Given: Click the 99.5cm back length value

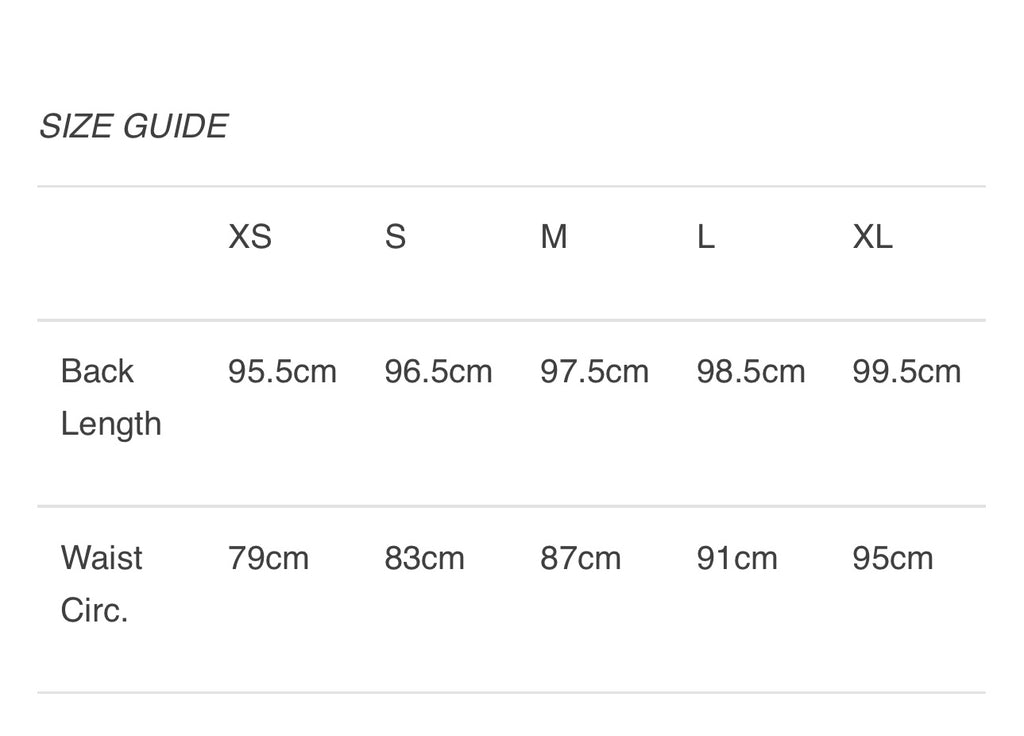Looking at the screenshot, I should (x=906, y=372).
